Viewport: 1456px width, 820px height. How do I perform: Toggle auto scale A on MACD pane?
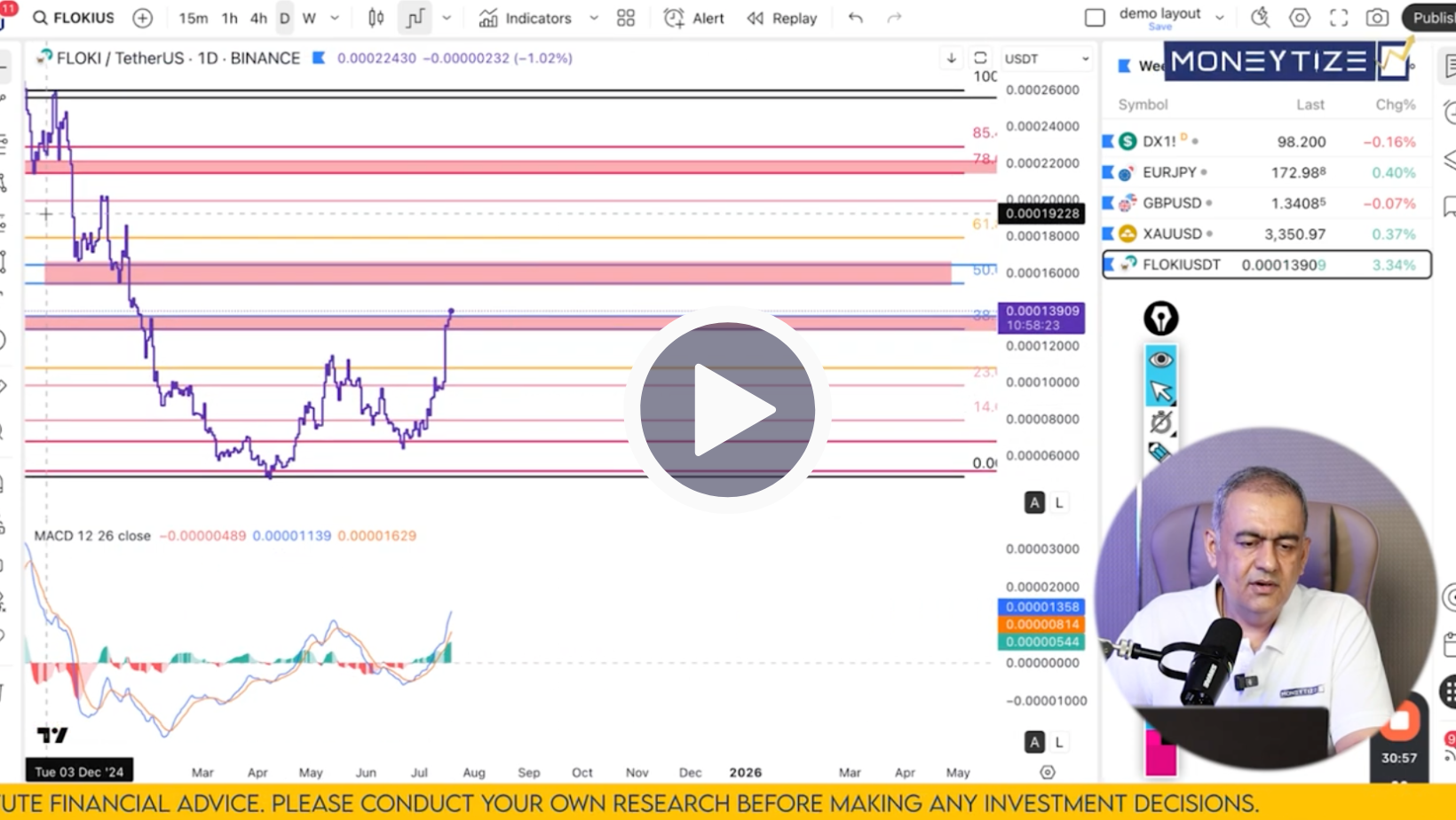point(1034,742)
